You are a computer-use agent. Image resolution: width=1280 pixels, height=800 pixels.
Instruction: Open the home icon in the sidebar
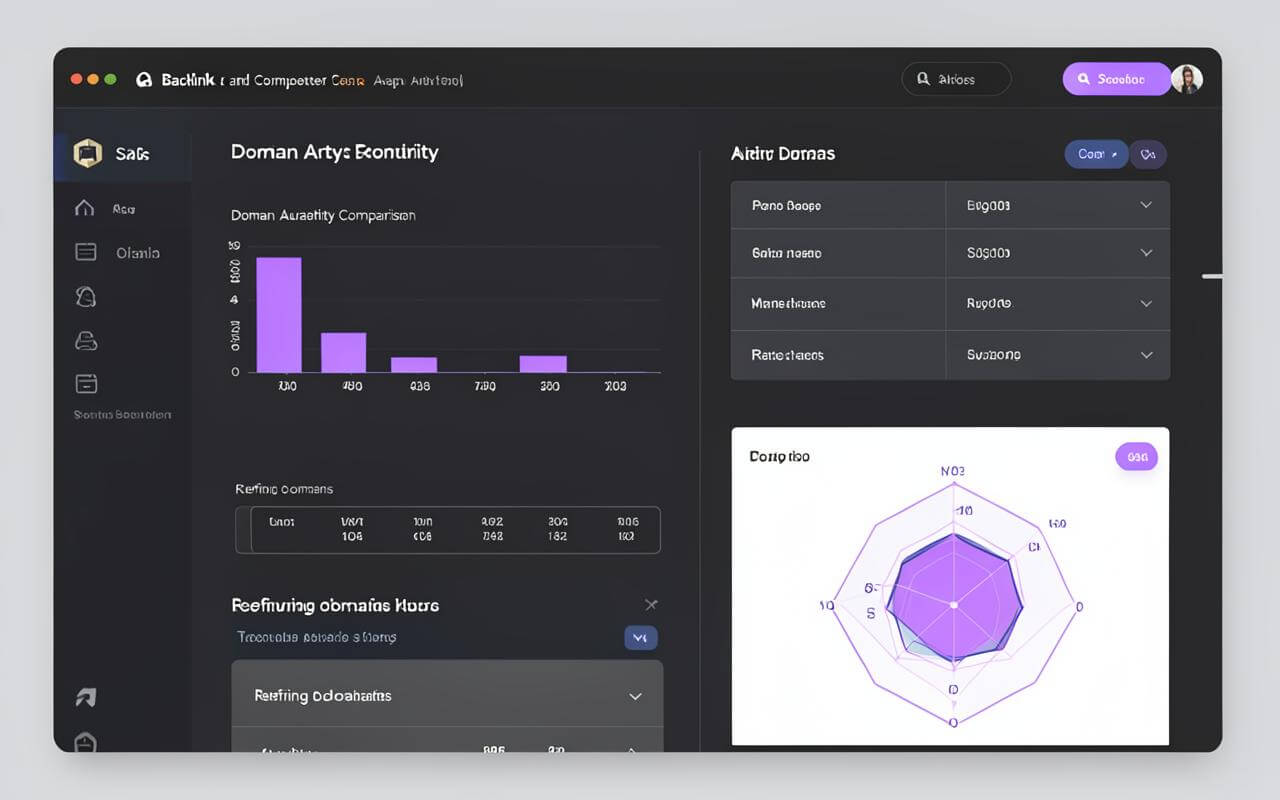click(85, 208)
